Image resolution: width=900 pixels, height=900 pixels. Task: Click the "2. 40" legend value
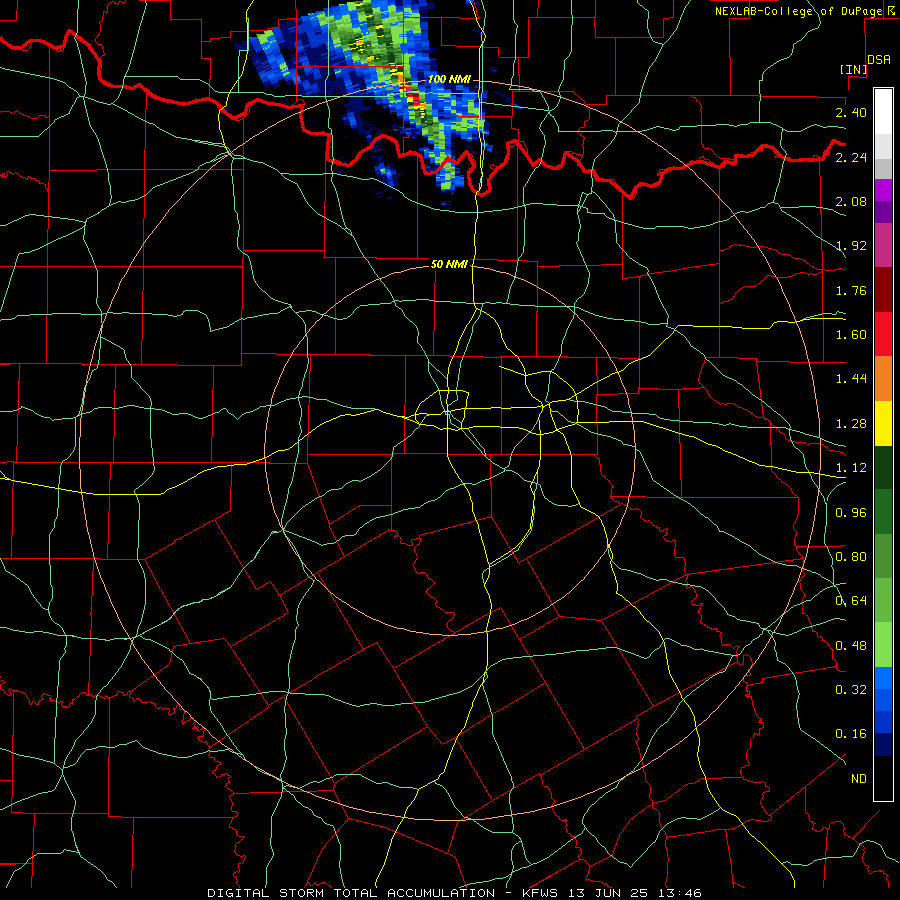tap(851, 112)
